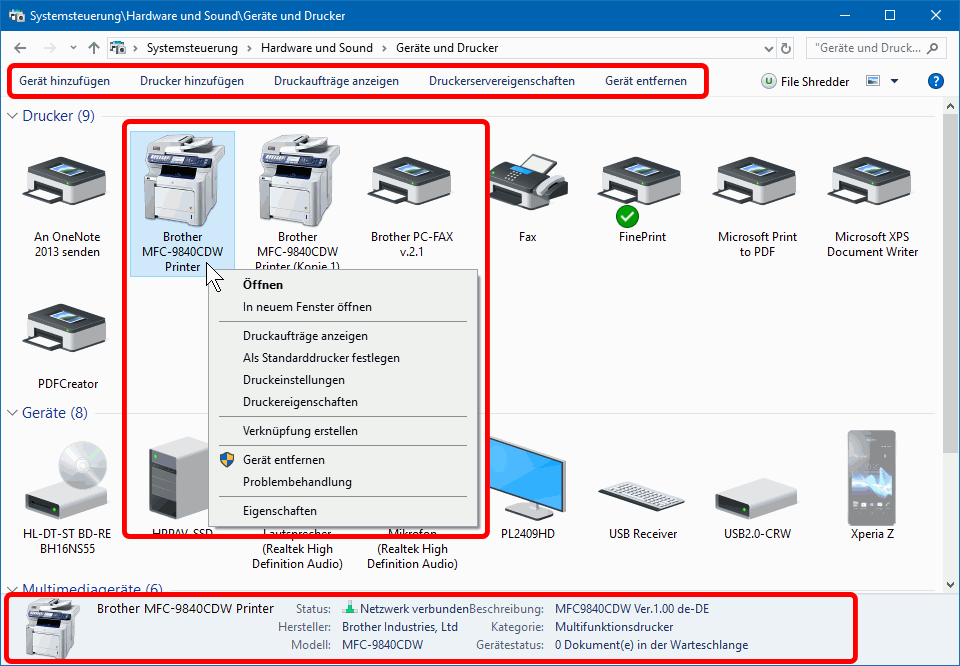Open the help question mark icon

coord(935,81)
